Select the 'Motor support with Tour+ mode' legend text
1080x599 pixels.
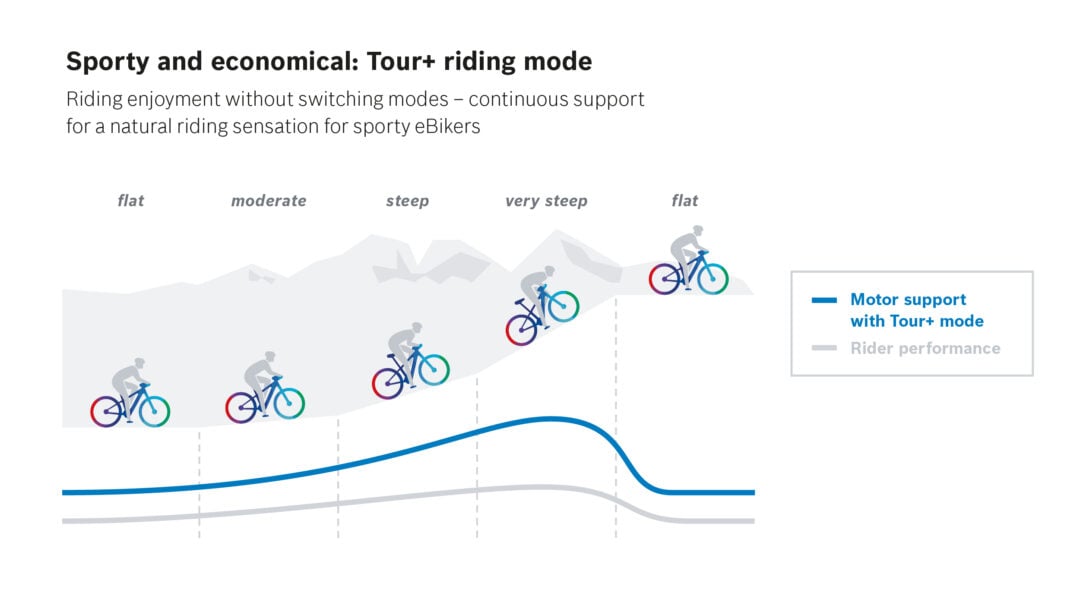[916, 310]
